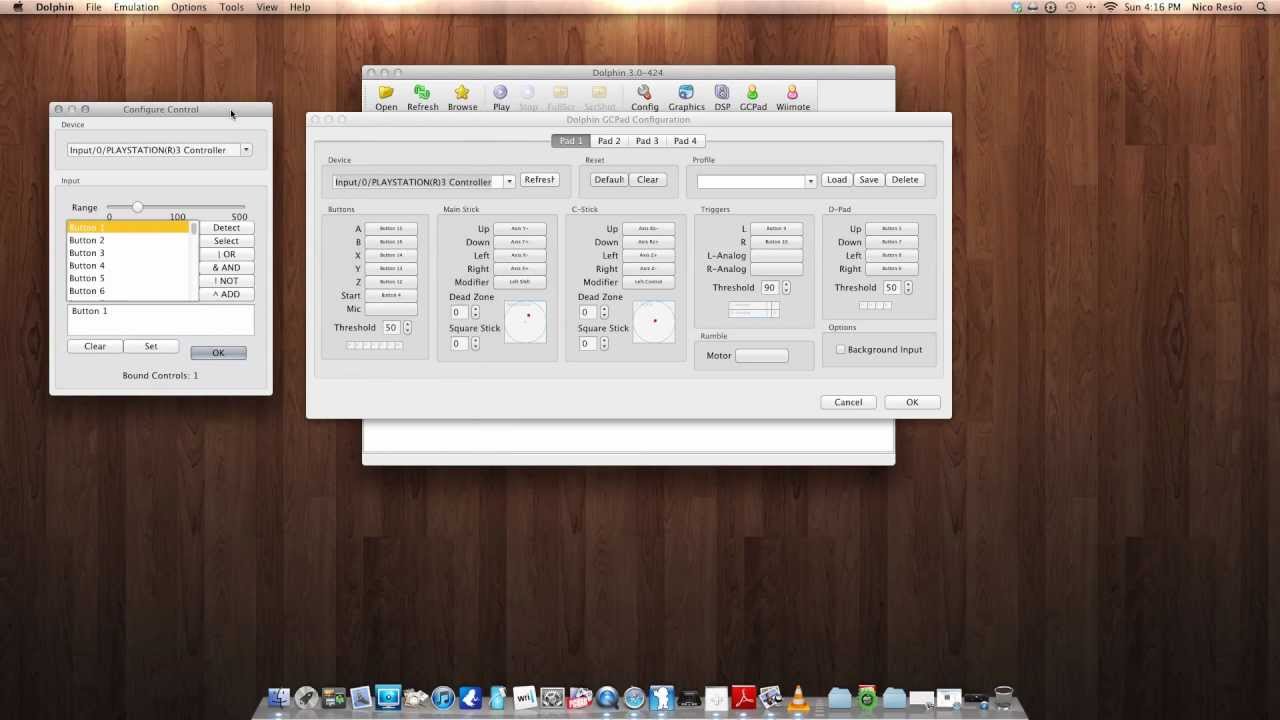
Task: Expand device dropdown in Configure Control
Action: coord(246,150)
